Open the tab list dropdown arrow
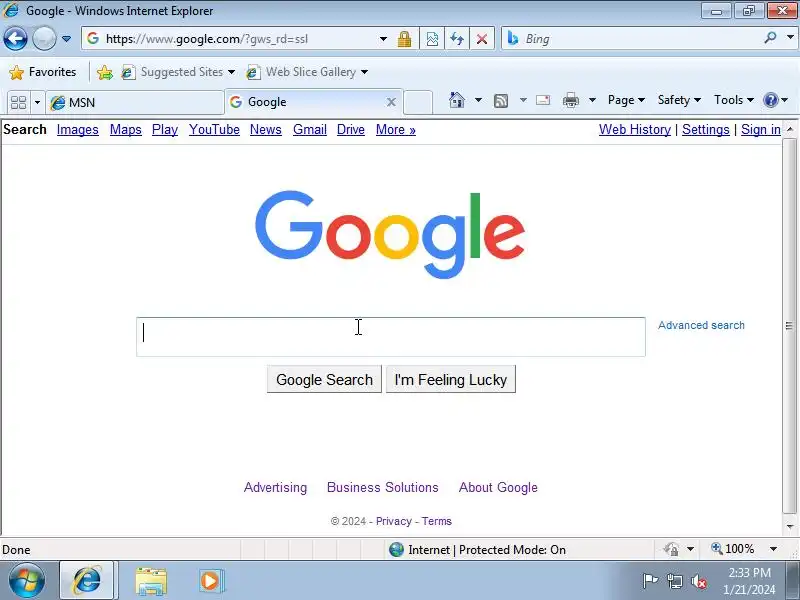 coord(37,103)
